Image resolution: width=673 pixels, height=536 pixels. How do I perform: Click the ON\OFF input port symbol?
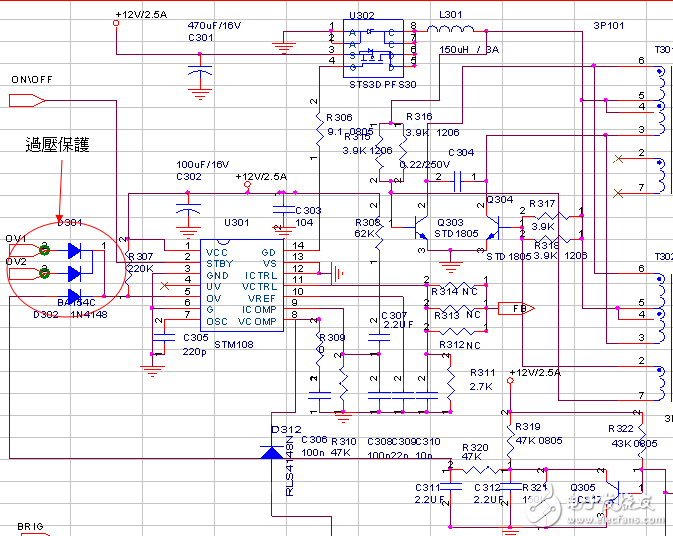(x=28, y=100)
